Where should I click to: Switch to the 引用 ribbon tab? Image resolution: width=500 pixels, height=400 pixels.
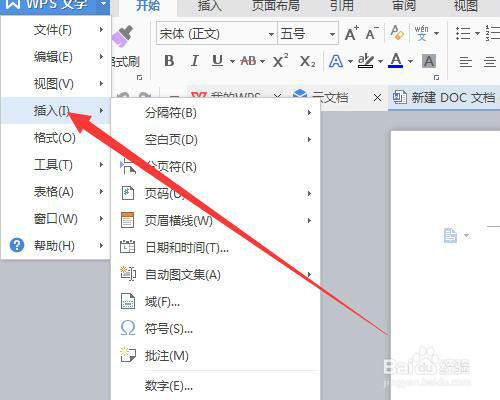point(342,5)
